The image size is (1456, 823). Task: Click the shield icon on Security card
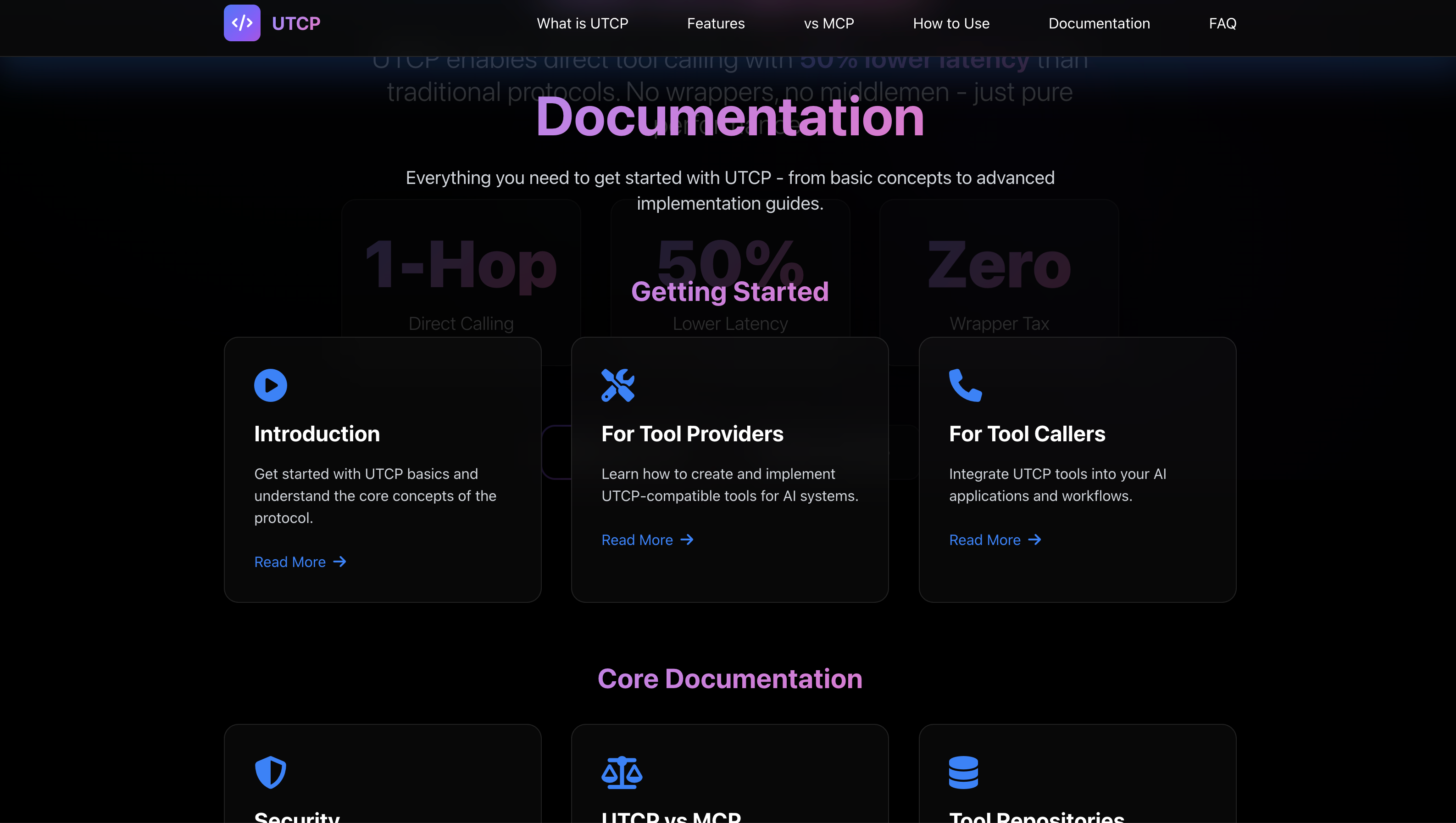(x=270, y=772)
